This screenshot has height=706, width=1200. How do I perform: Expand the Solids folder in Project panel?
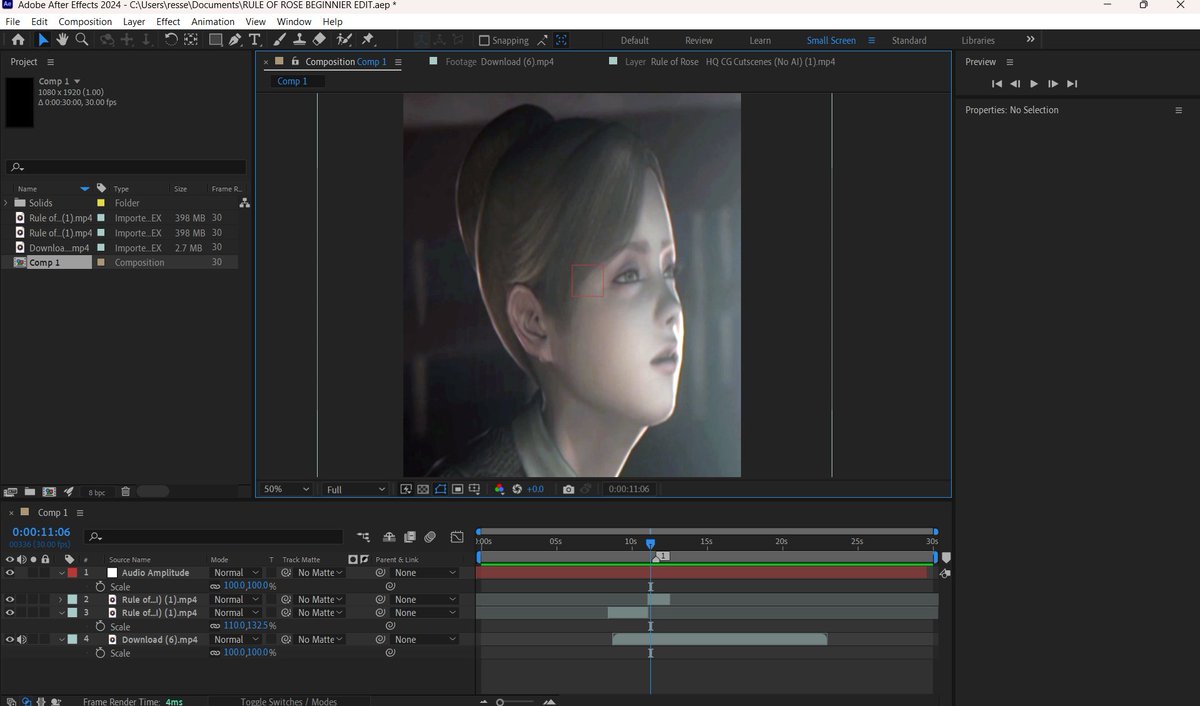6,203
